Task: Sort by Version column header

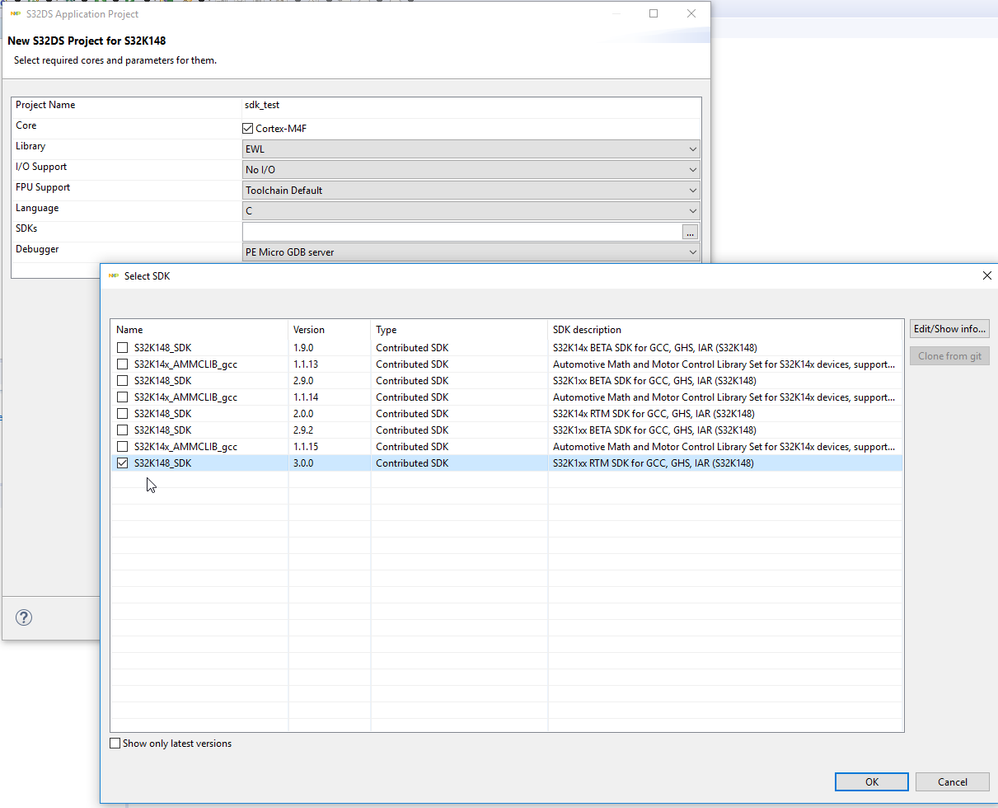Action: 330,330
